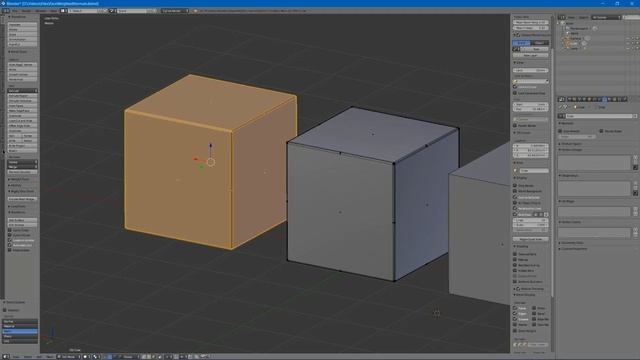Toggle Render Border checkbox
Viewport: 640px width, 360px height.
(515, 126)
